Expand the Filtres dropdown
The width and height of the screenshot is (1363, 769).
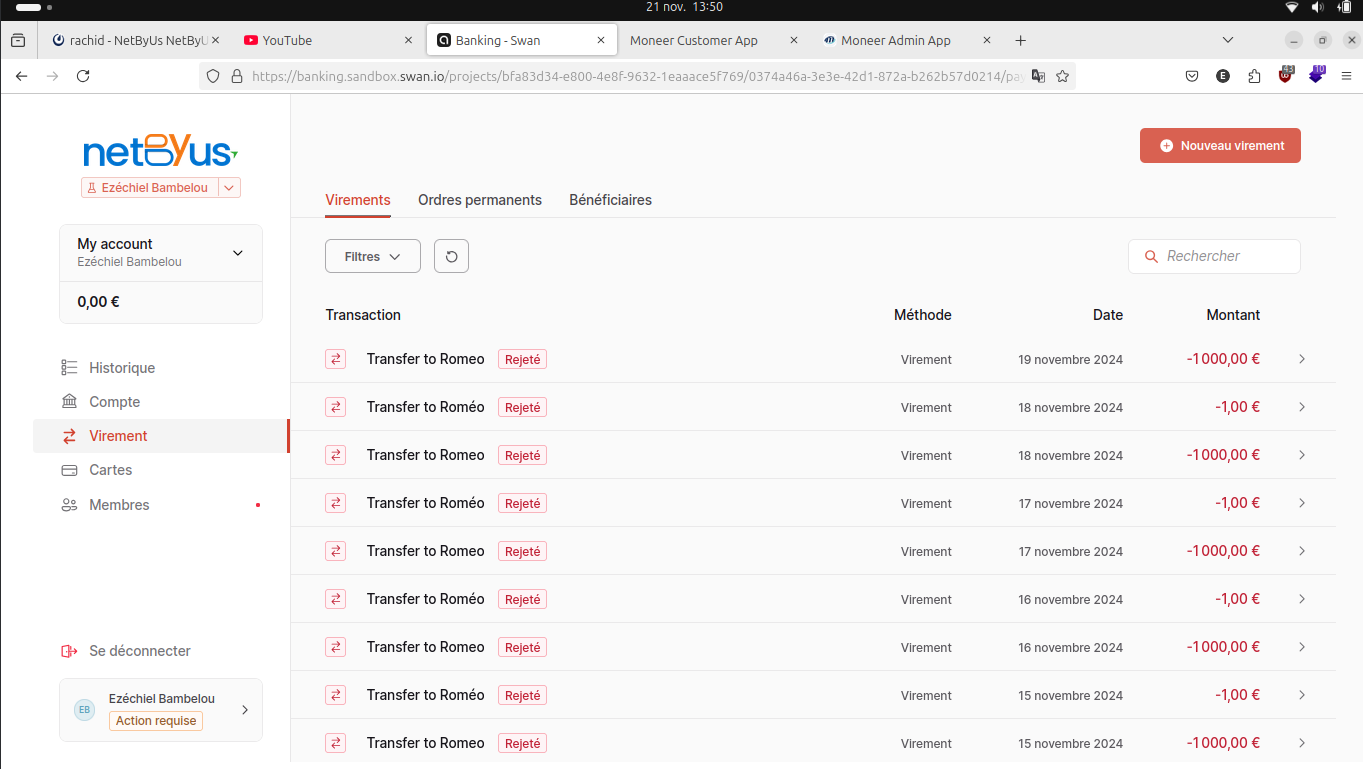[x=373, y=256]
